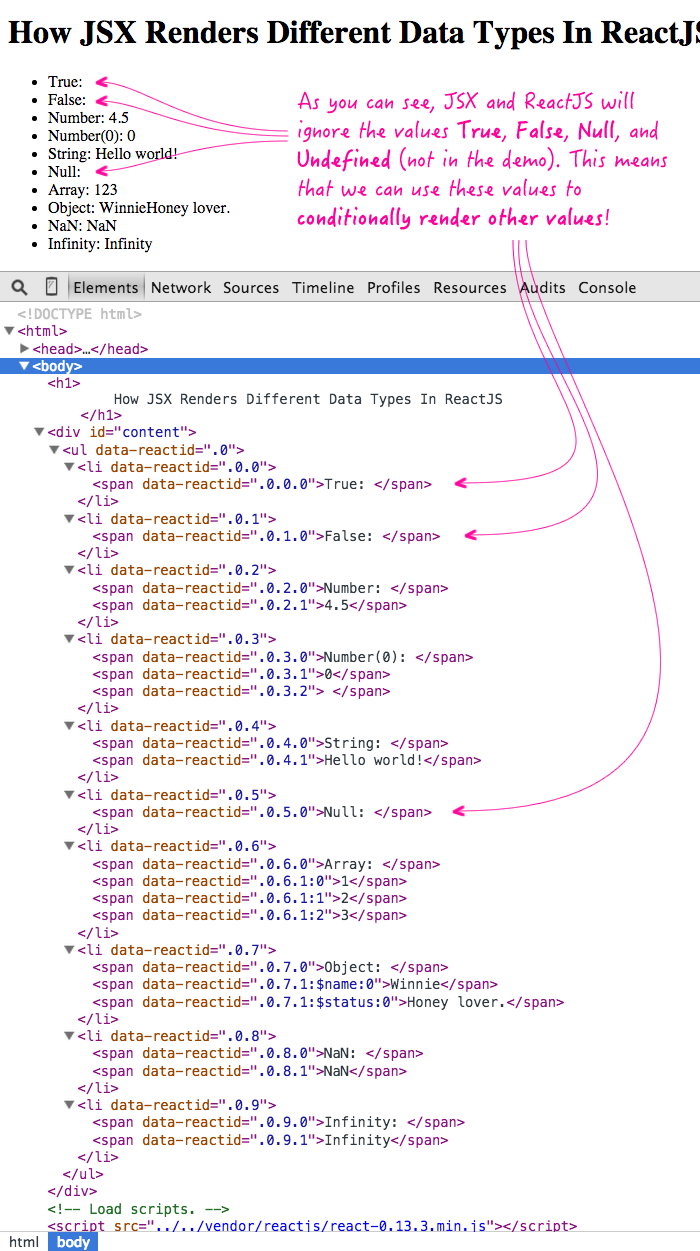Select span .0.6.1:1 containing 2

[249, 898]
